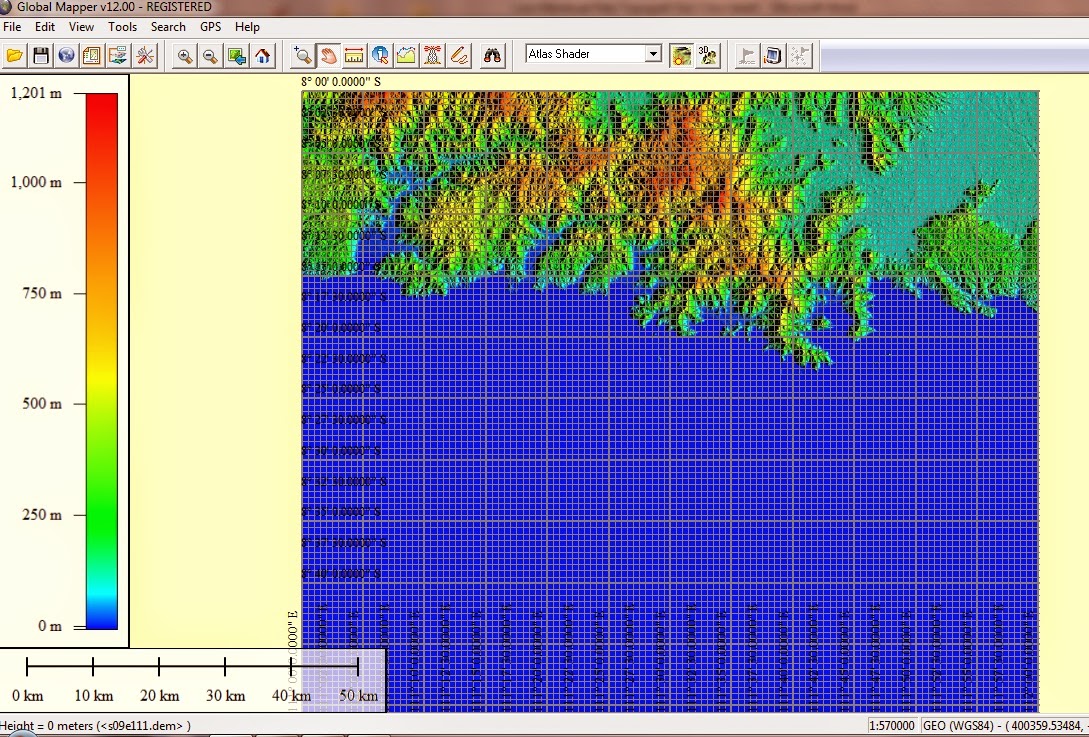The height and width of the screenshot is (737, 1089).
Task: Open the 3D view icon
Action: point(708,56)
